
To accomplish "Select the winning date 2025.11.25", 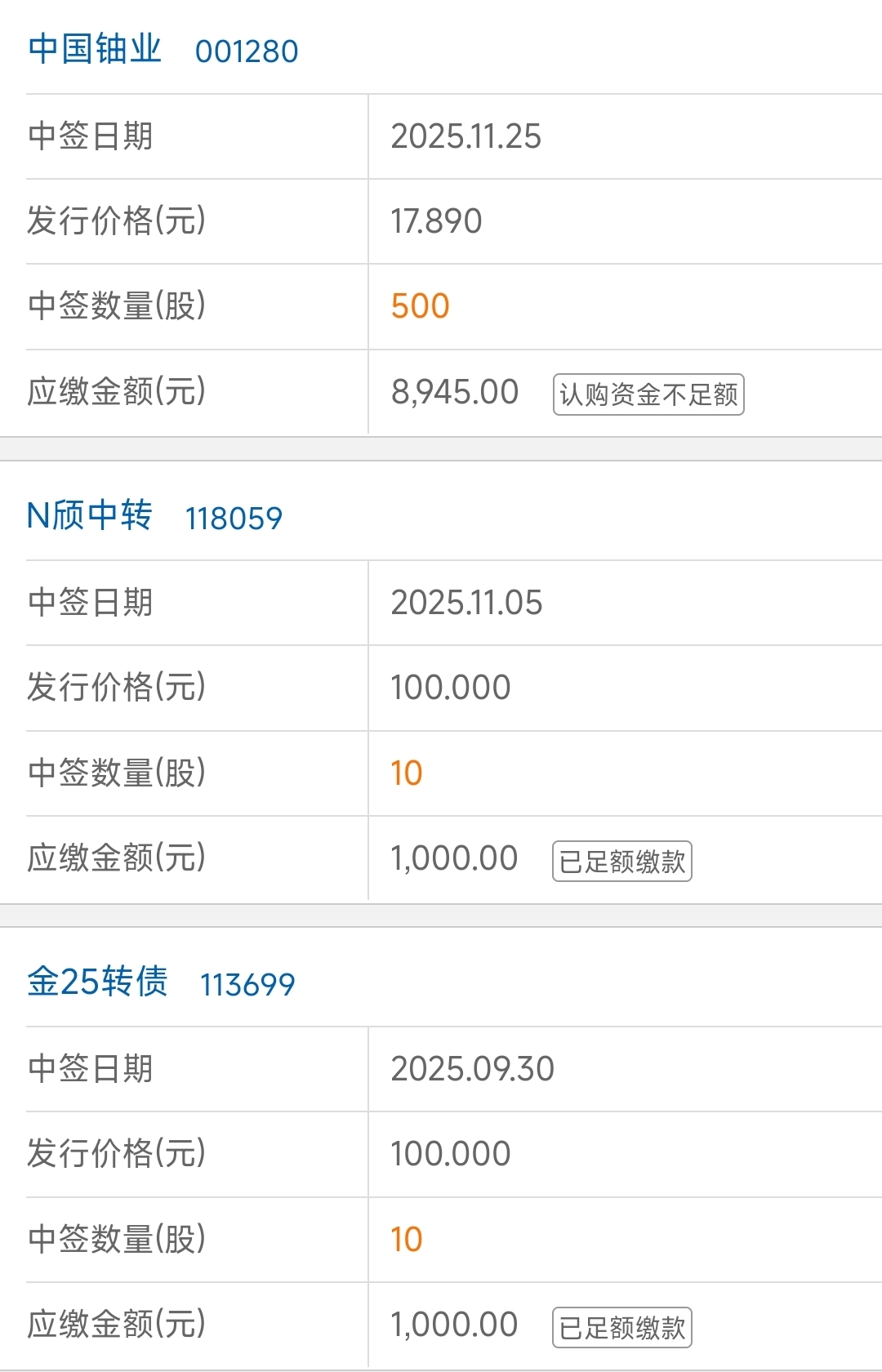I will (x=466, y=136).
